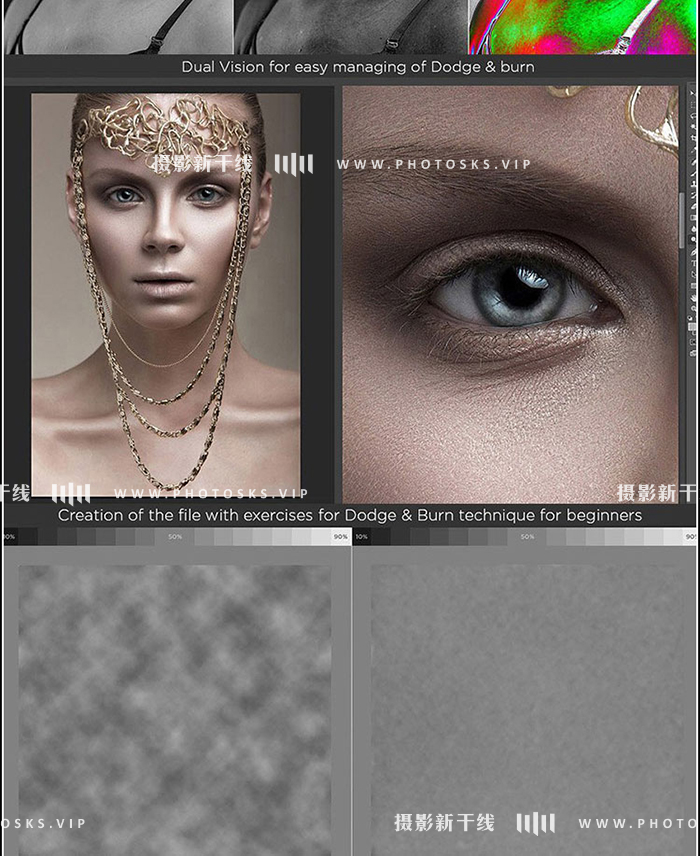The width and height of the screenshot is (700, 856).
Task: Pick the 10% swatch in right strip
Action: 362,537
